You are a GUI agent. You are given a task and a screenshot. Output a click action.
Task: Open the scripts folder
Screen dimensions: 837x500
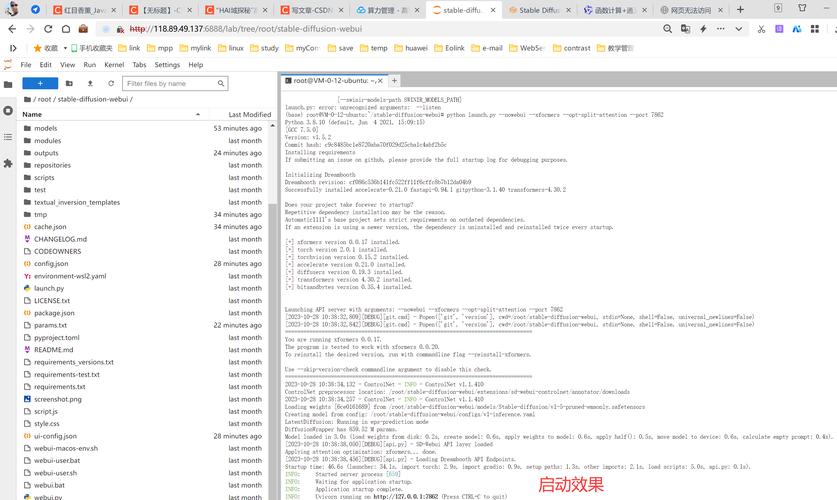point(44,177)
